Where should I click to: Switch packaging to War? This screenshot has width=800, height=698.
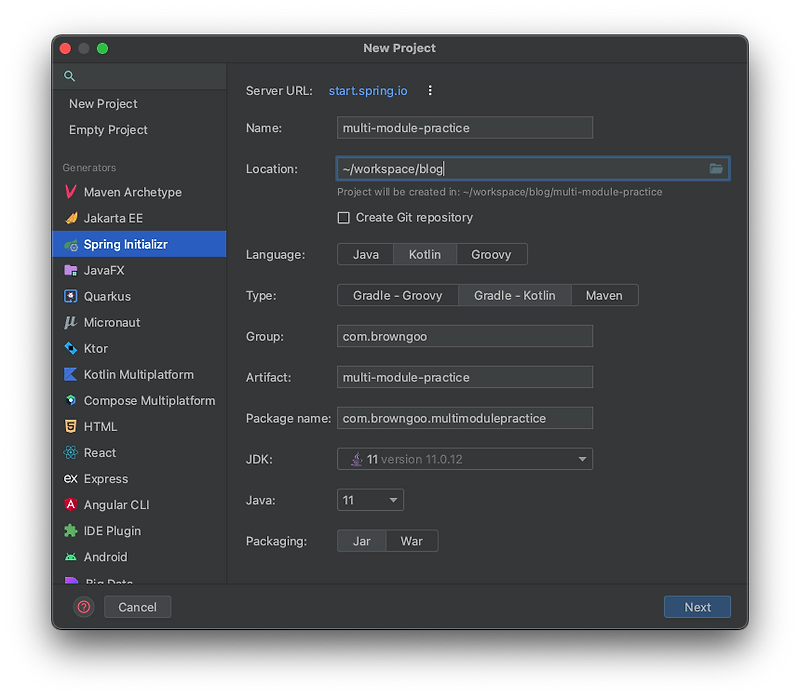click(412, 540)
